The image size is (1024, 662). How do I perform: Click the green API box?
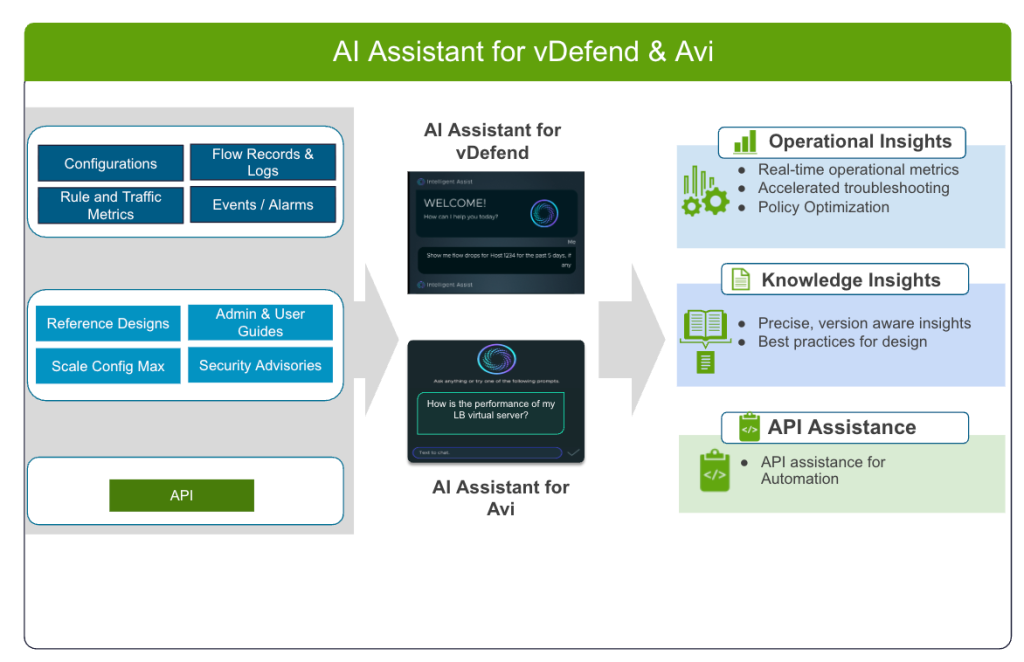[x=182, y=495]
